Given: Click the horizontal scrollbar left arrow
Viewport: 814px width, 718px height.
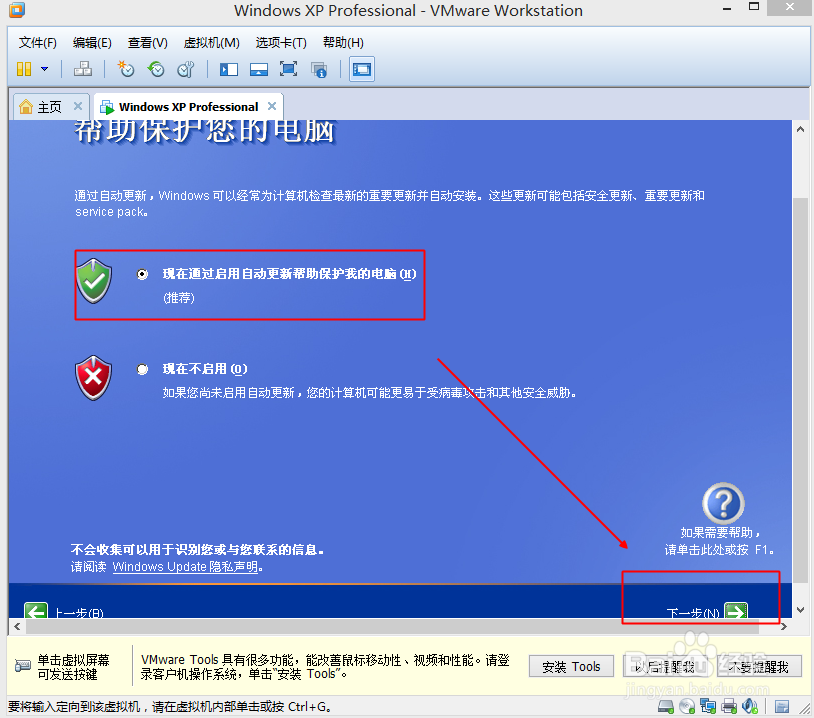Looking at the screenshot, I should (17, 627).
